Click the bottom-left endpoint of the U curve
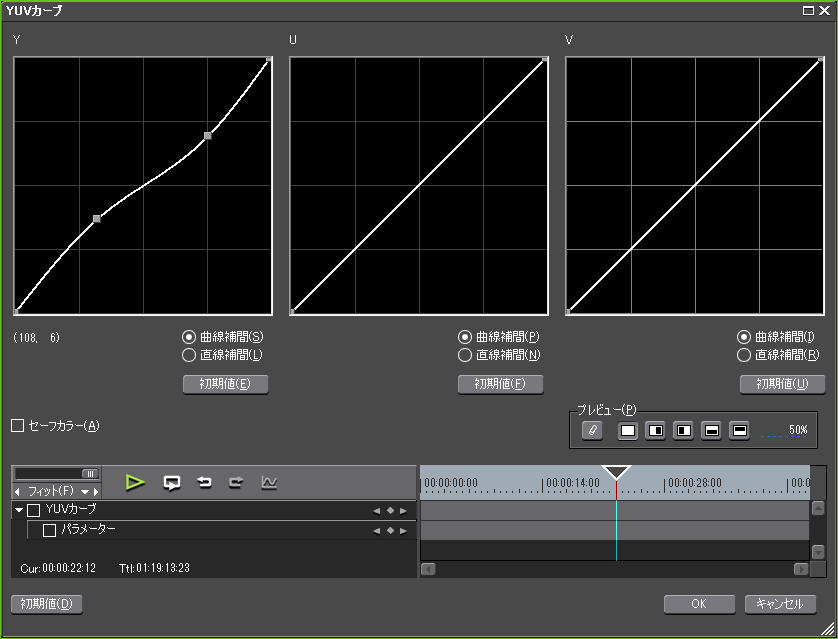Viewport: 838px width, 639px height. (x=292, y=311)
